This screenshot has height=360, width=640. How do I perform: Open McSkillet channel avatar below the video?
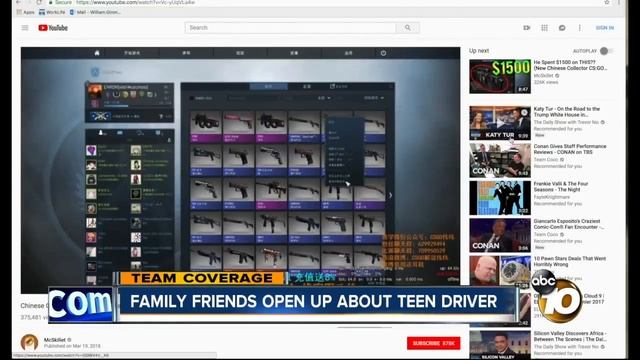(x=29, y=342)
